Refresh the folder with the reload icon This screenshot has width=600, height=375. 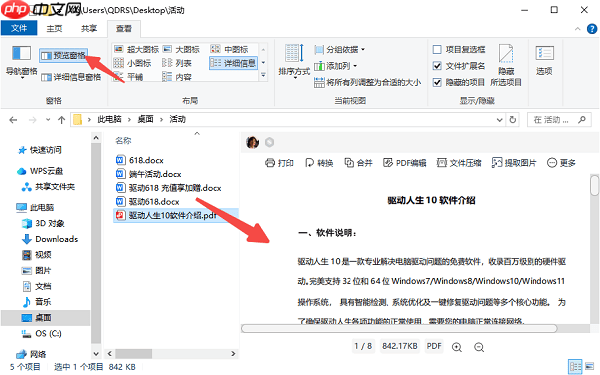click(513, 120)
